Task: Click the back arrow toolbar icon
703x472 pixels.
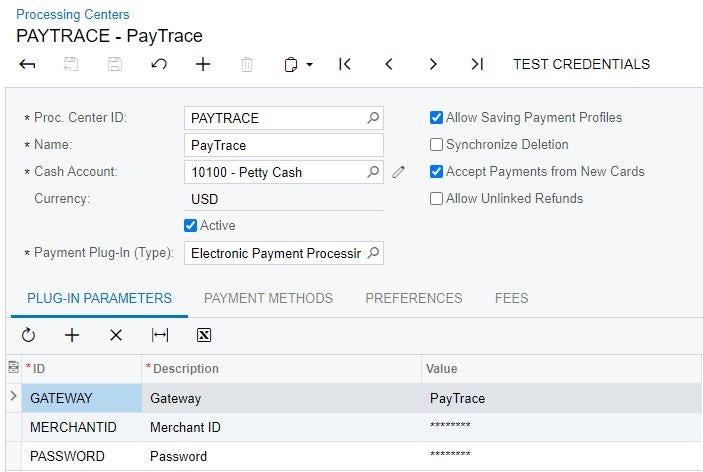Action: click(x=27, y=65)
